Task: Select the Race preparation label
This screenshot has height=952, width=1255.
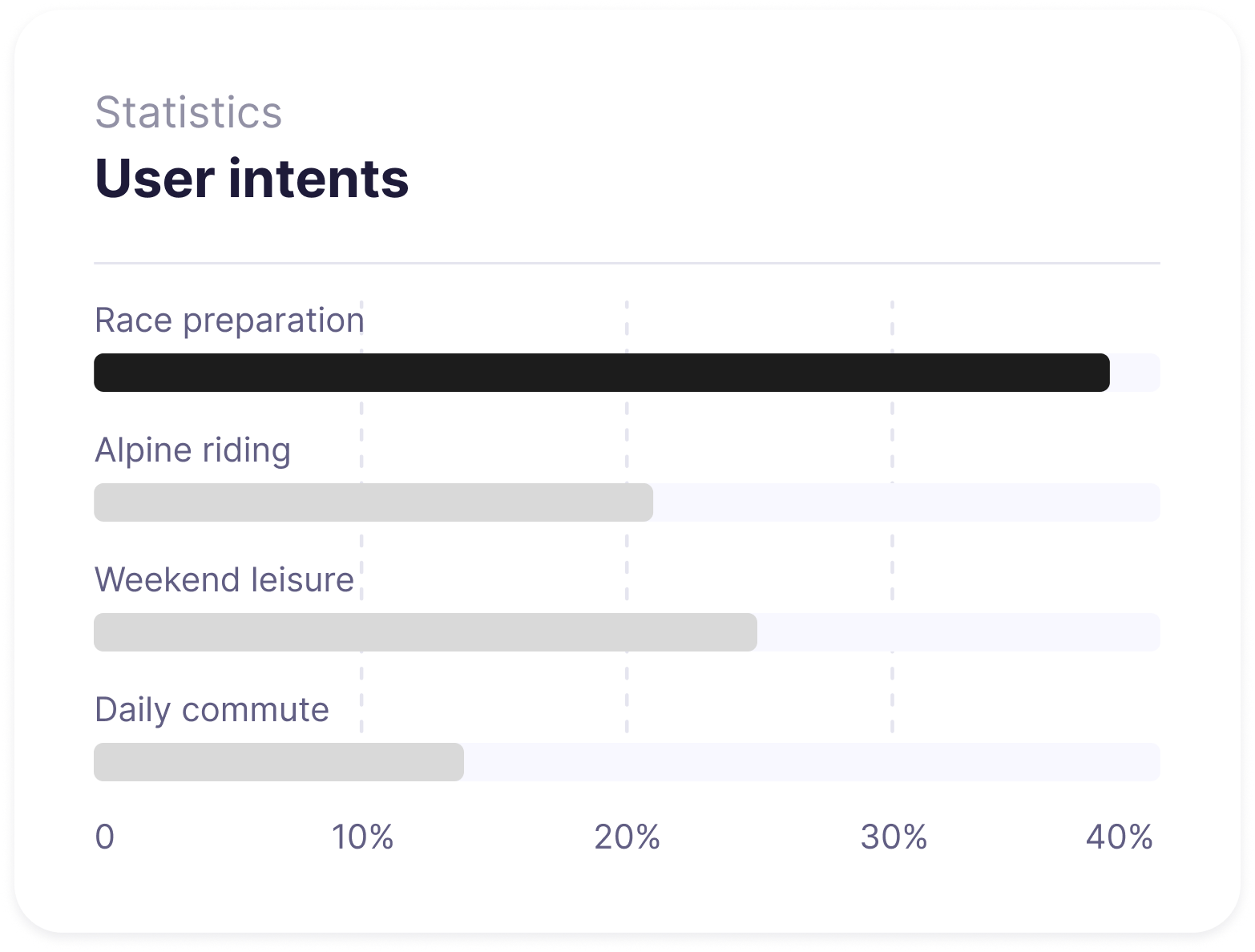Action: tap(229, 321)
